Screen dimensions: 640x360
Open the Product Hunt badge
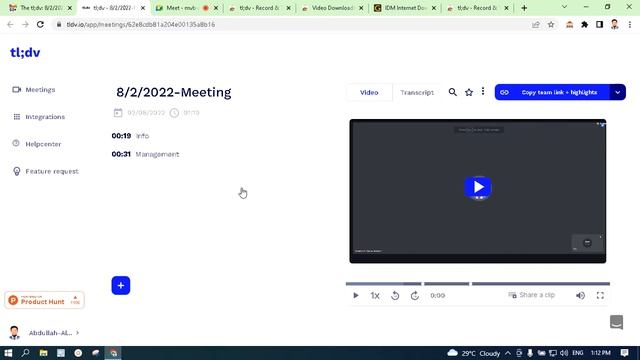tap(44, 300)
